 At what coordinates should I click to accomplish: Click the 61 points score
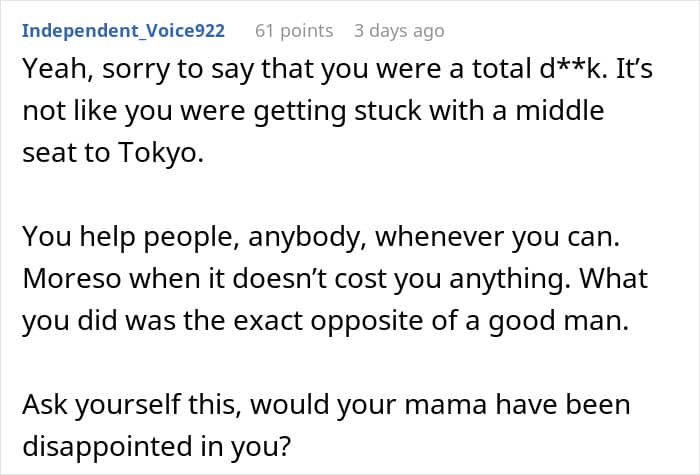(294, 30)
